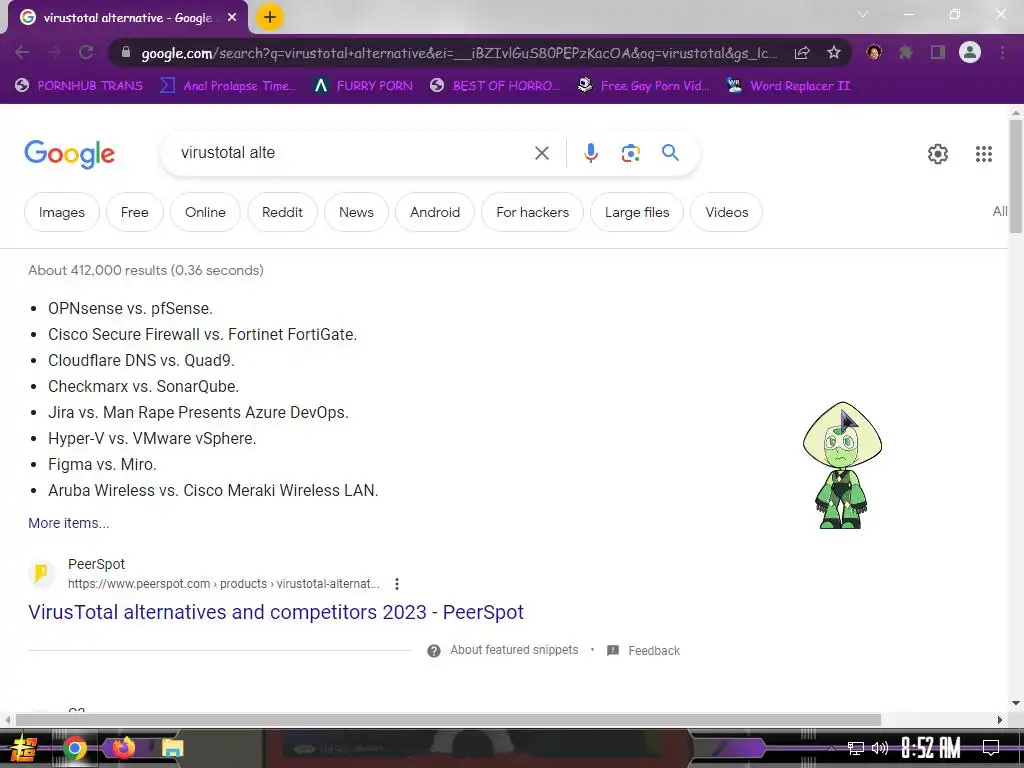Open Google quick settings gear

point(938,154)
